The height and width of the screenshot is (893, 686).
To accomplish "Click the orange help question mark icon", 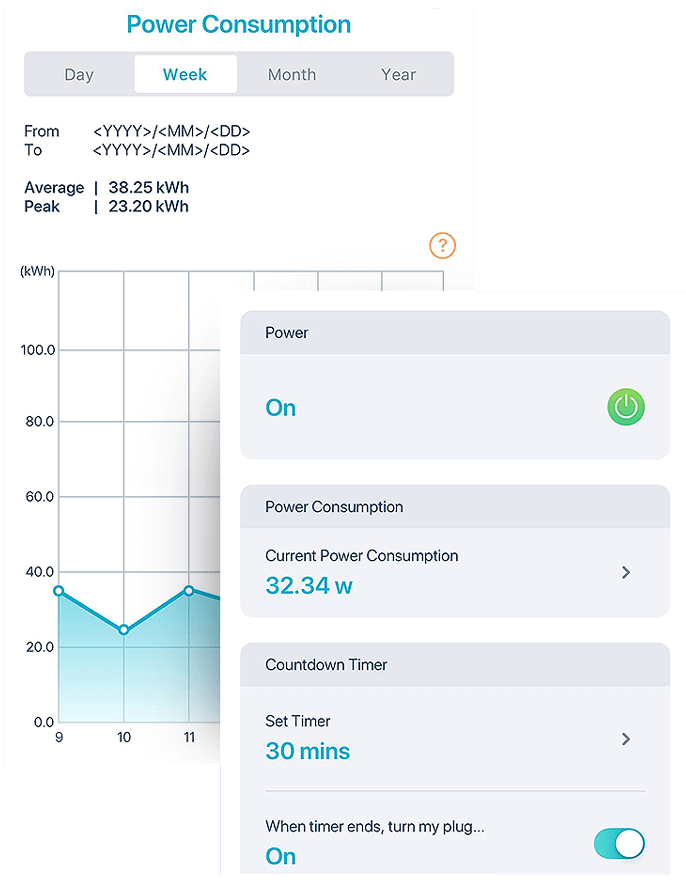I will pyautogui.click(x=442, y=245).
